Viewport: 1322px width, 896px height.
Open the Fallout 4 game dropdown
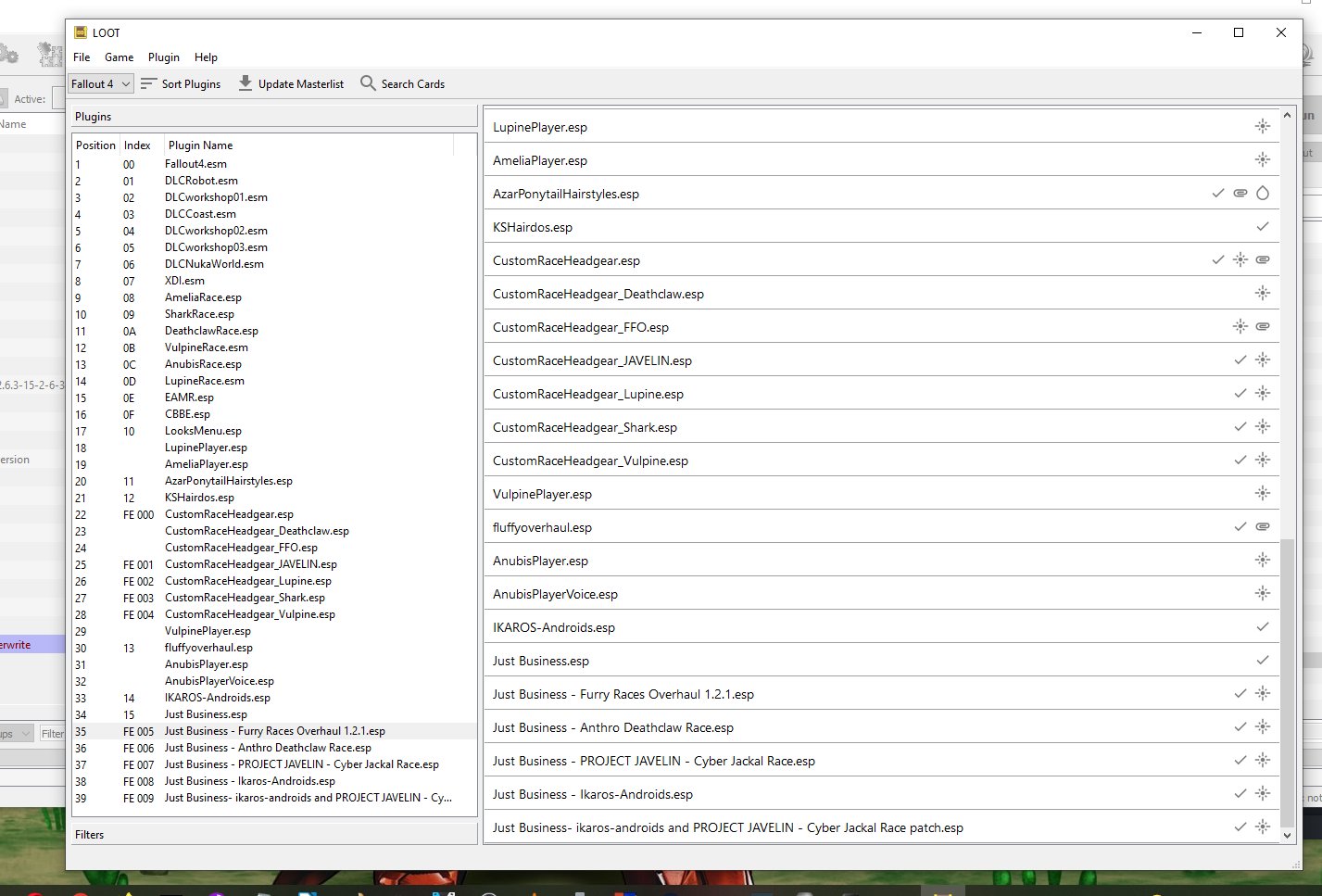coord(101,84)
